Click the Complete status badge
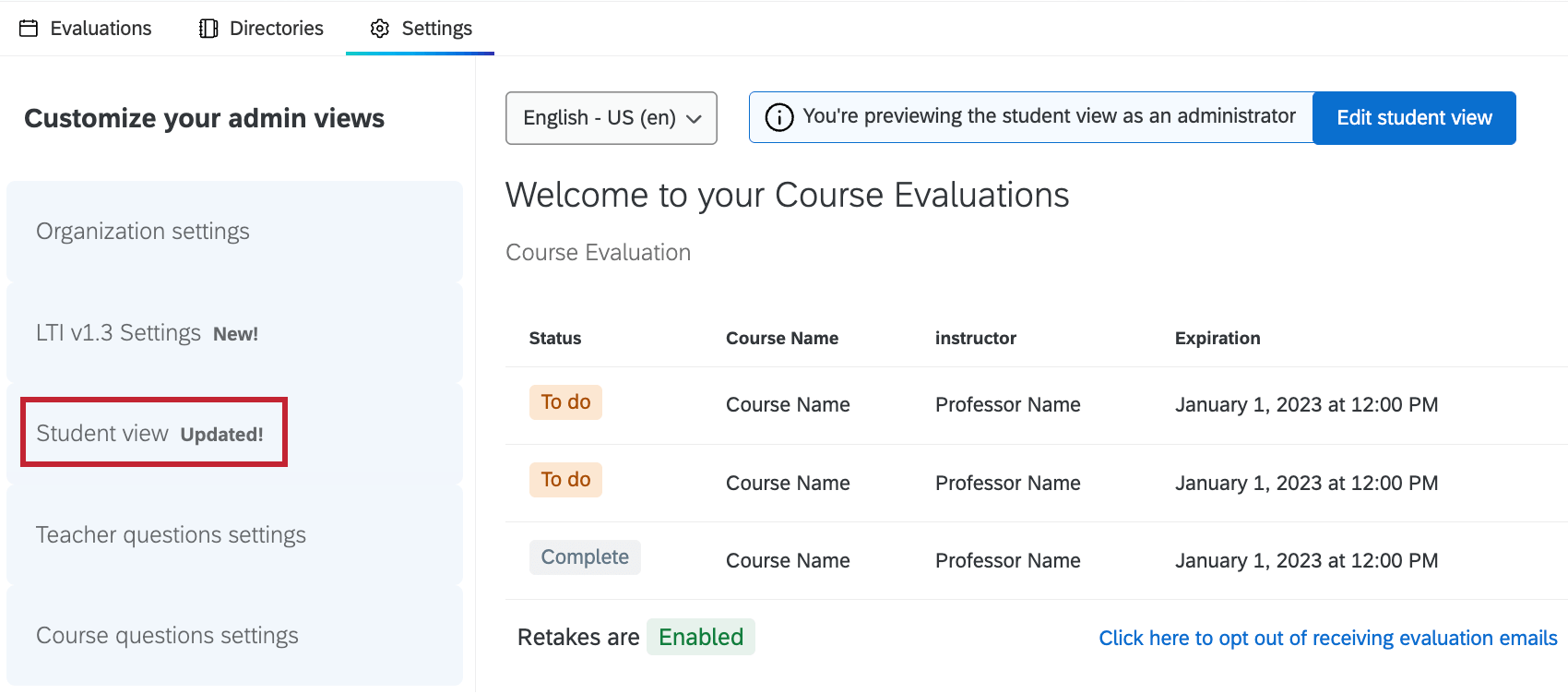This screenshot has width=1568, height=694. (585, 557)
